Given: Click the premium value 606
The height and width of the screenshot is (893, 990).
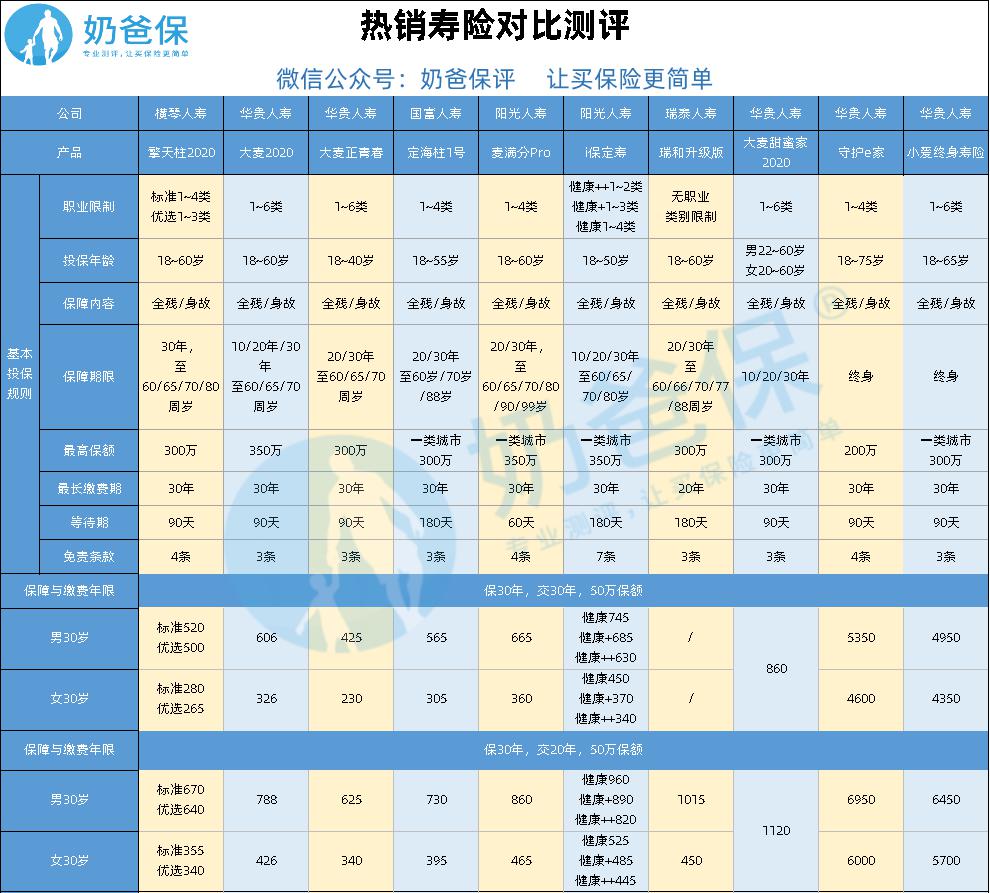Looking at the screenshot, I should click(x=266, y=638).
